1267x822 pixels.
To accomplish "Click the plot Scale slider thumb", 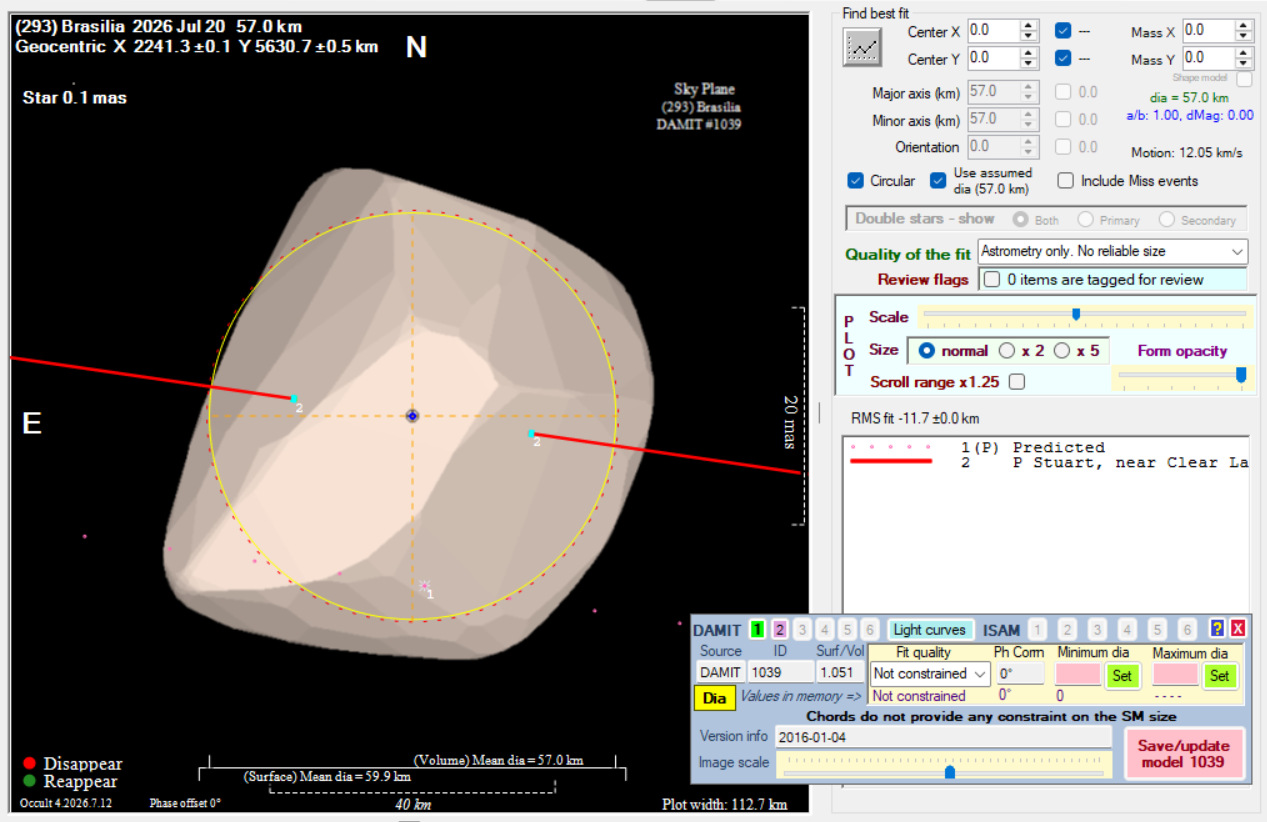I will [x=1076, y=314].
